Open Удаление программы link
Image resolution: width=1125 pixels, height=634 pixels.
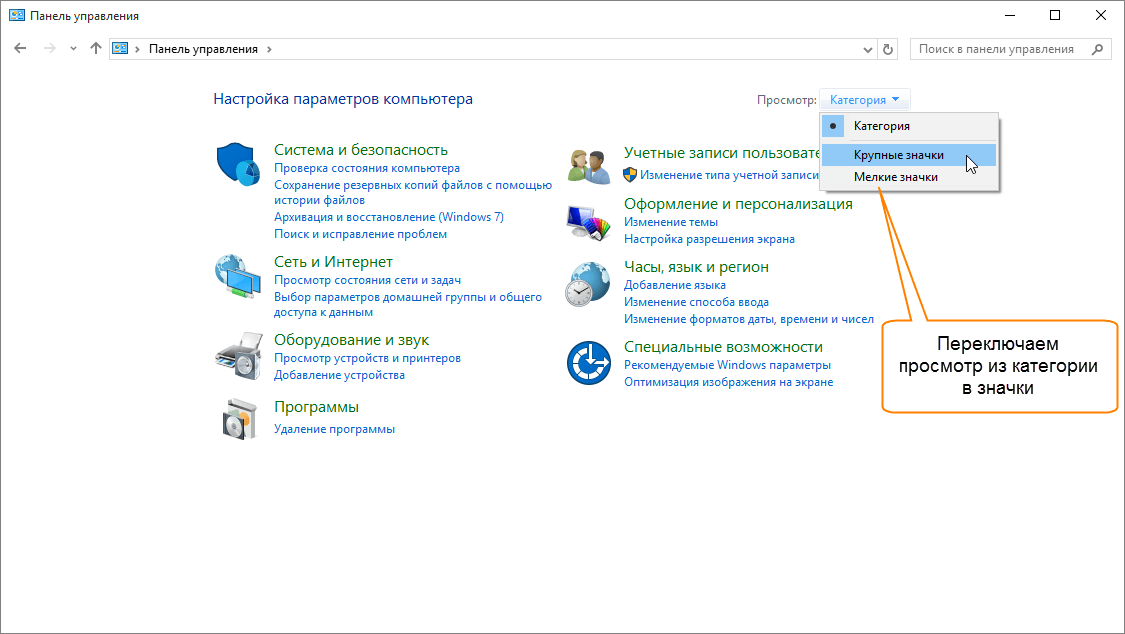pyautogui.click(x=334, y=429)
